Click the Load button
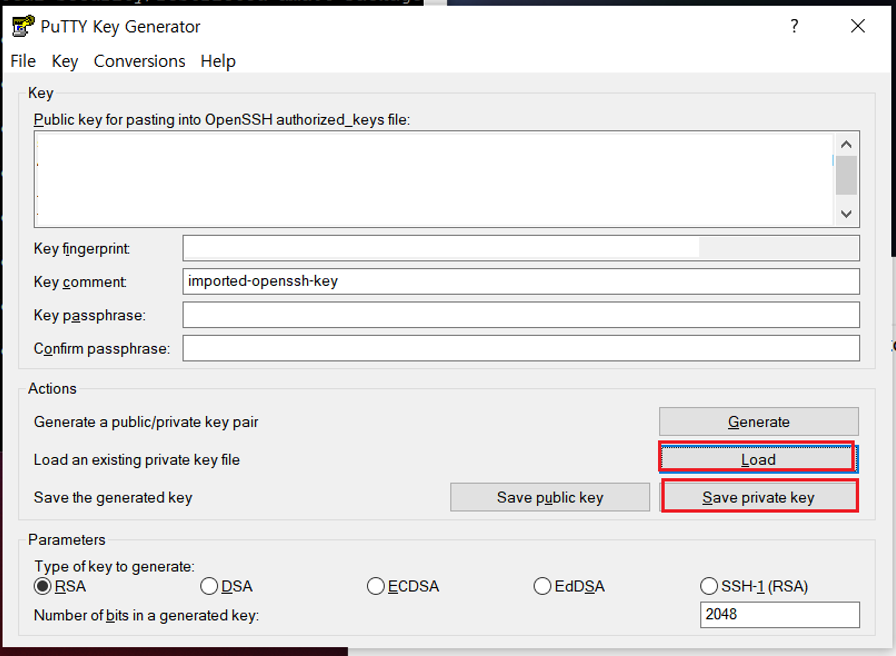The width and height of the screenshot is (896, 656). tap(758, 459)
